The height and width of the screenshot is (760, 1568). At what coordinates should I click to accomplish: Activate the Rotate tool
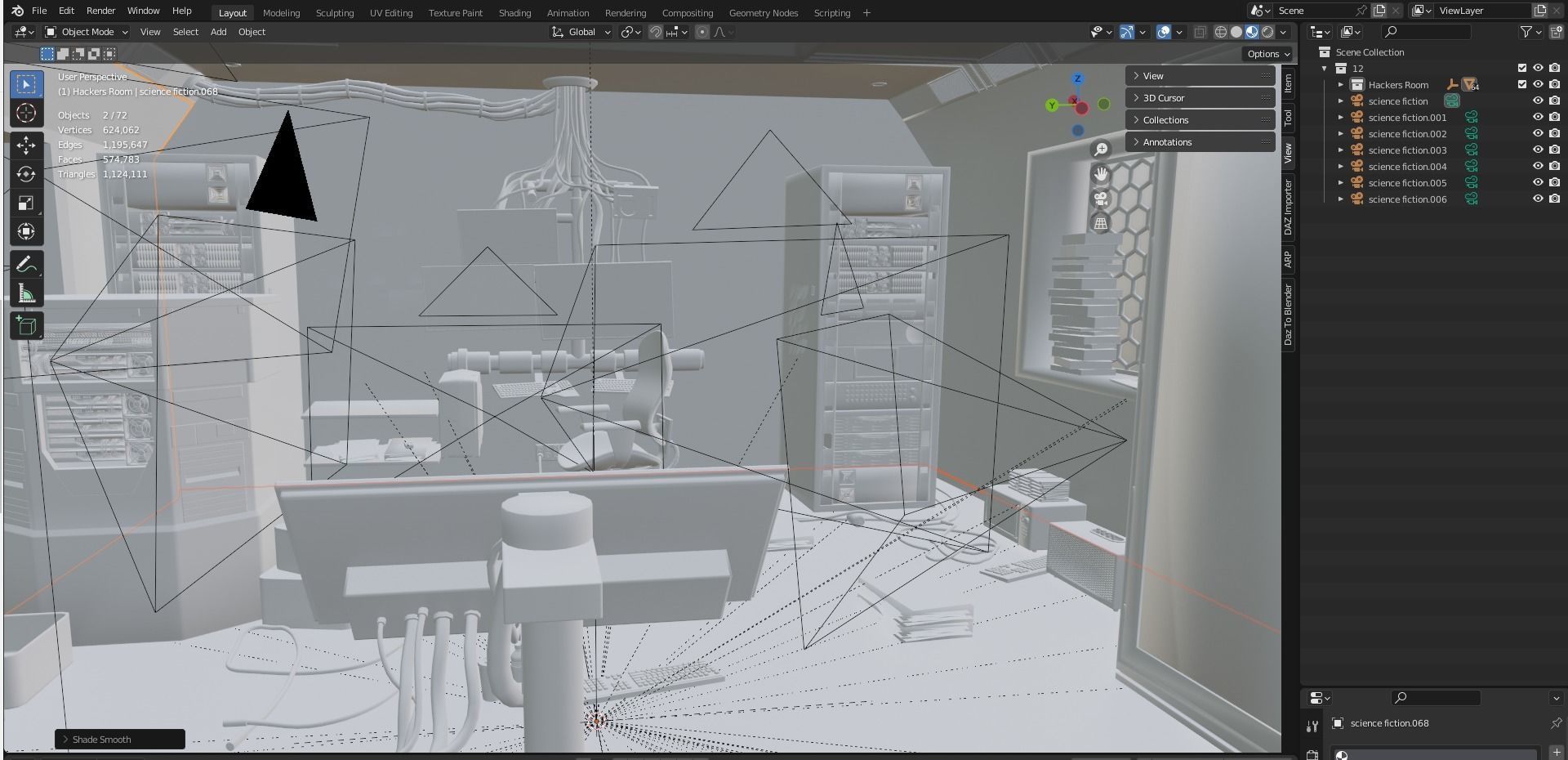[x=26, y=174]
